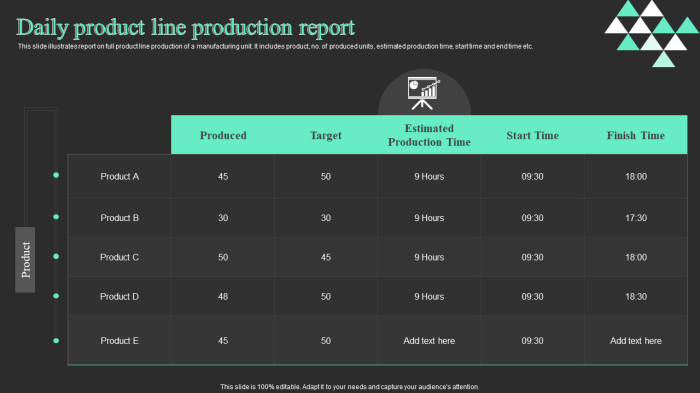Click the 'Target' column header
The width and height of the screenshot is (700, 393).
[326, 135]
